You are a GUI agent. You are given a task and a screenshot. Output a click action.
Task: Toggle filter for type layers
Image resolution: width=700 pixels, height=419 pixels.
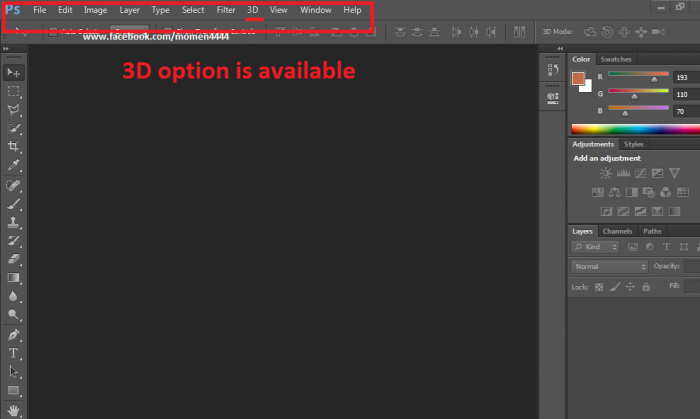click(x=667, y=247)
